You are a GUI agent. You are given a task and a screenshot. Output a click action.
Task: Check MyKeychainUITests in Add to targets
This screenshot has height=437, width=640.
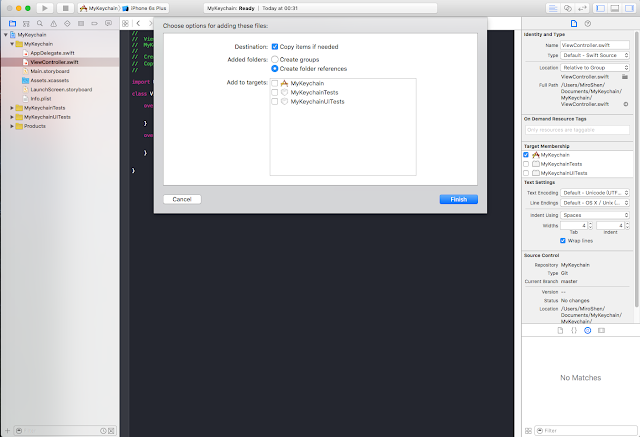pos(275,102)
